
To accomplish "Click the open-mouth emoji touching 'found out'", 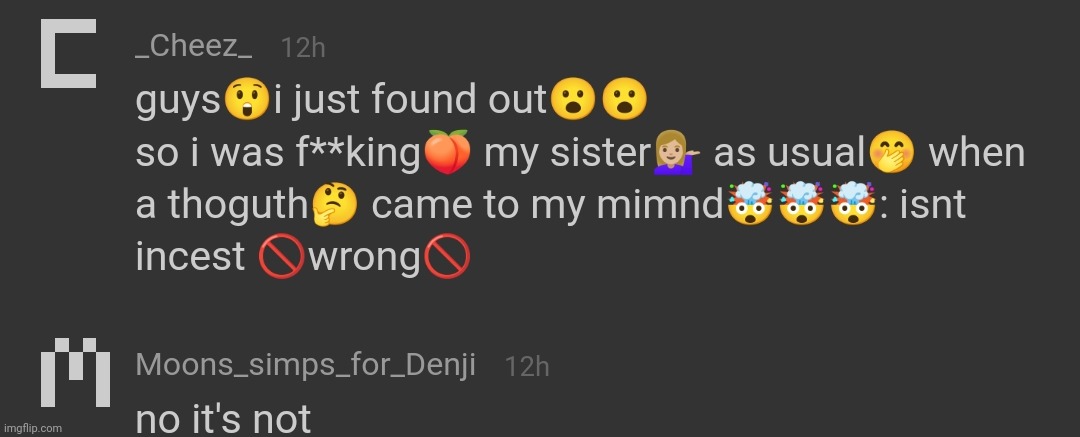I will (572, 100).
